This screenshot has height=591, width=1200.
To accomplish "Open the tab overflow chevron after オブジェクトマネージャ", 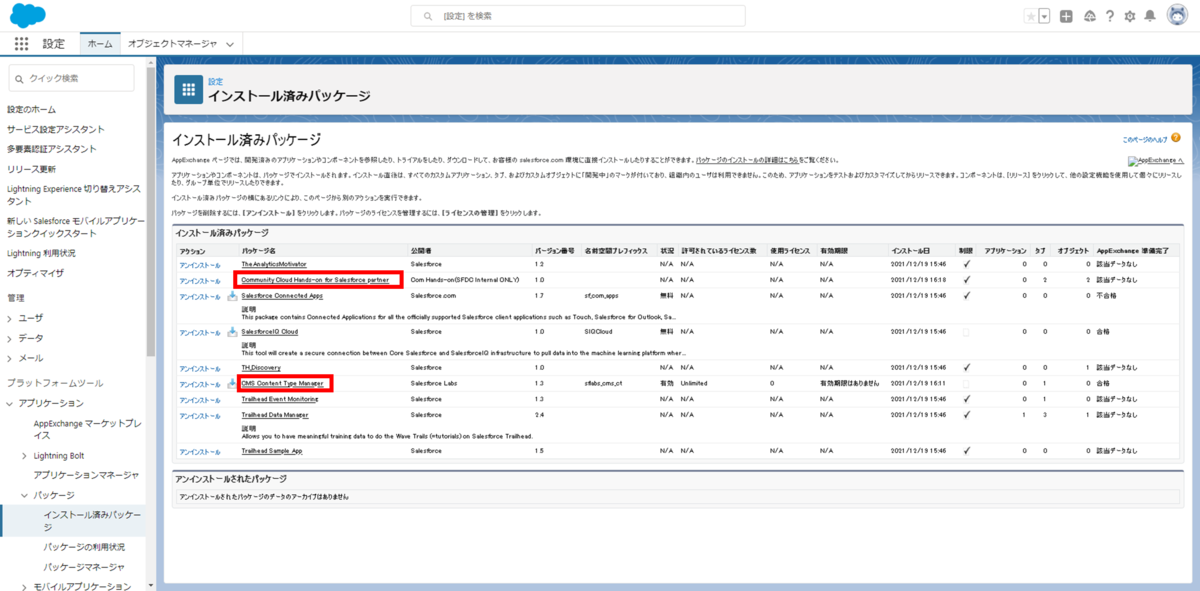I will coord(230,45).
